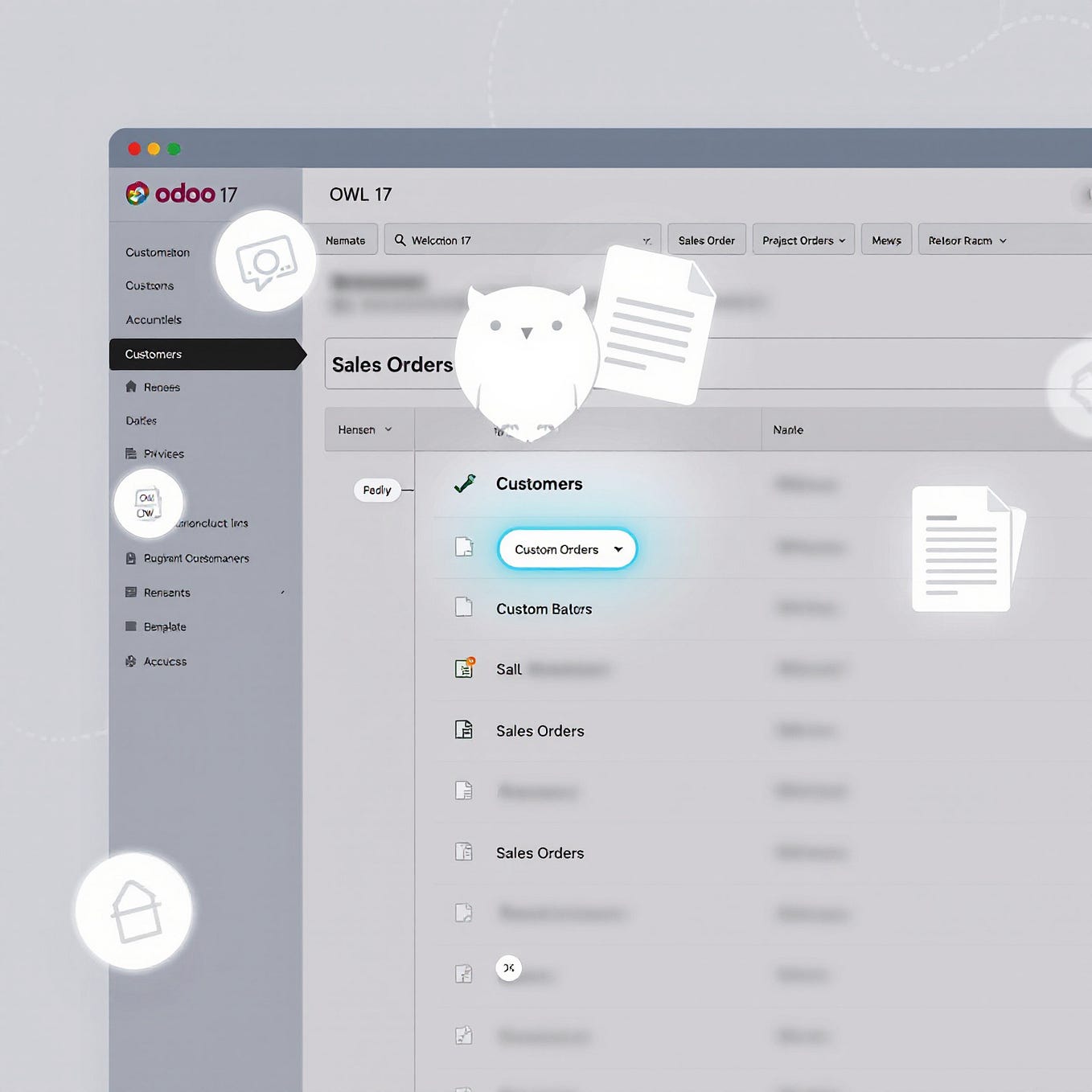1092x1092 pixels.
Task: Click the home icon beside Renees
Action: pos(132,387)
